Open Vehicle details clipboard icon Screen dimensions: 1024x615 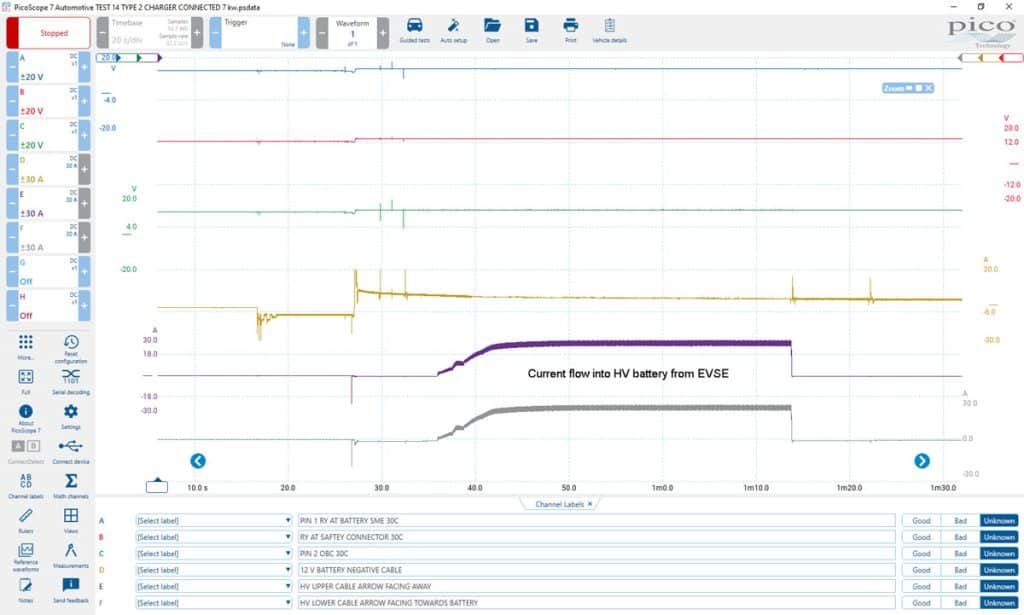coord(609,30)
